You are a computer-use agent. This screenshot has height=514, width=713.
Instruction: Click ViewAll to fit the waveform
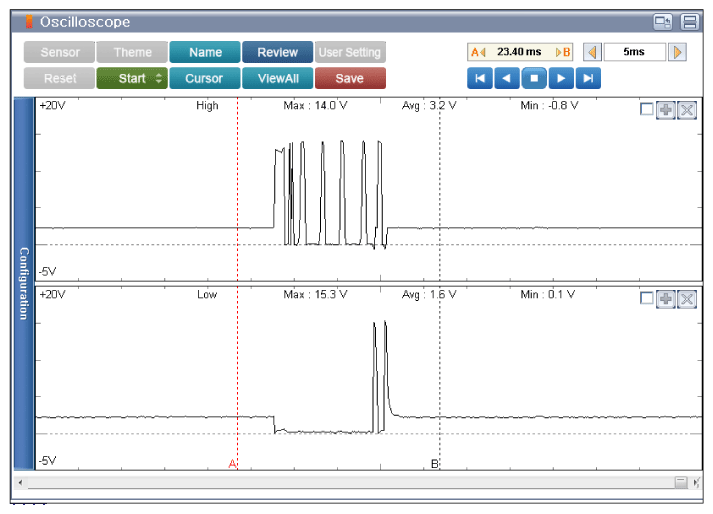(x=277, y=78)
